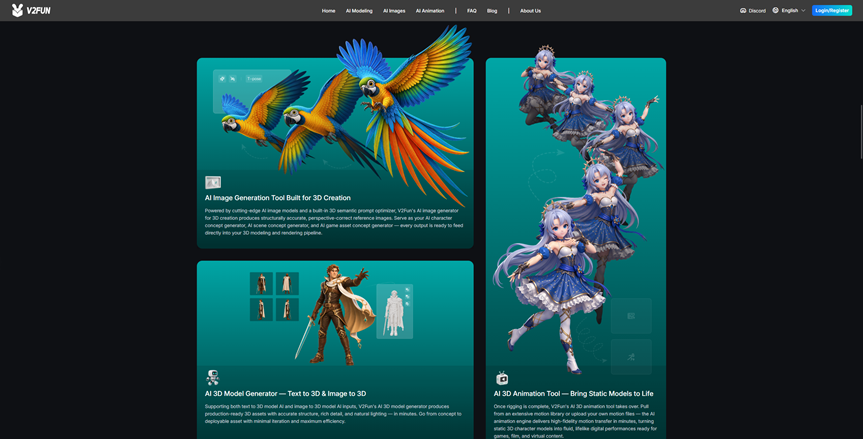Click the running figure motion icon tile
This screenshot has width=863, height=439.
[631, 356]
